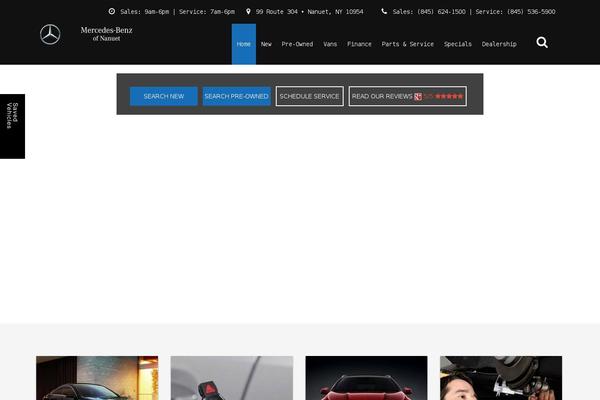Screen dimensions: 600x400
Task: Open the Vans menu
Action: [330, 44]
